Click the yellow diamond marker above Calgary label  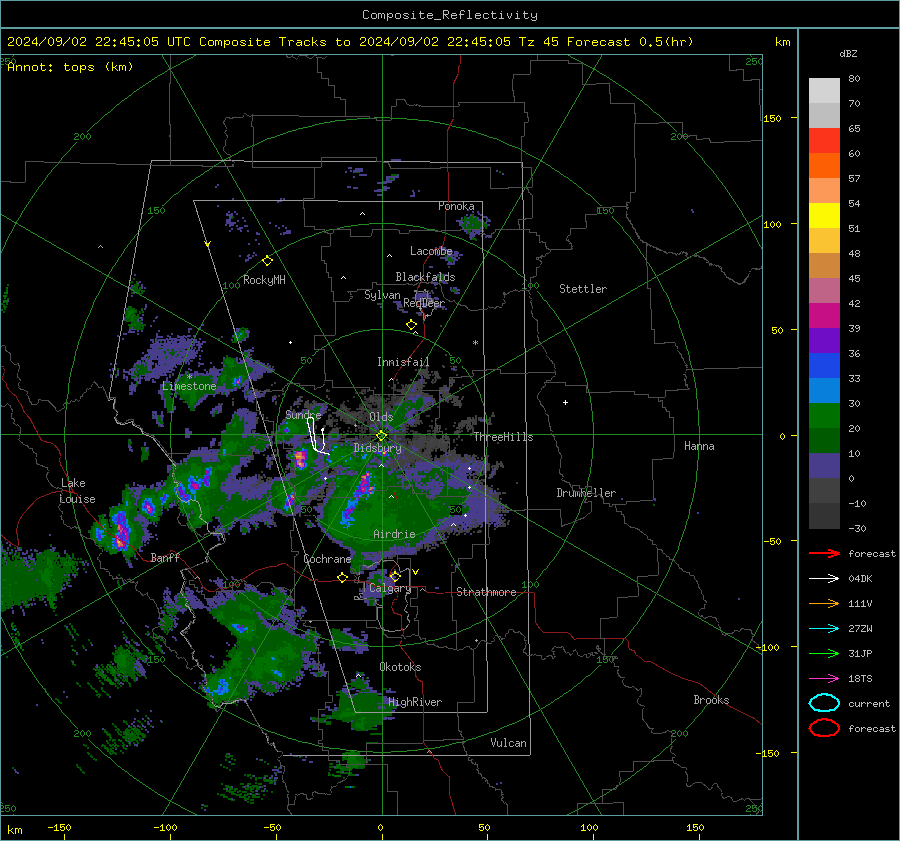coord(395,576)
